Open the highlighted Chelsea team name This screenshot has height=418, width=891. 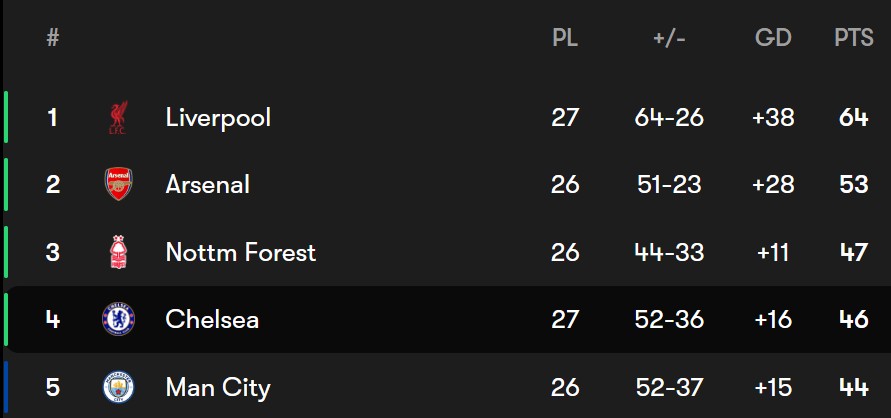[x=212, y=319]
